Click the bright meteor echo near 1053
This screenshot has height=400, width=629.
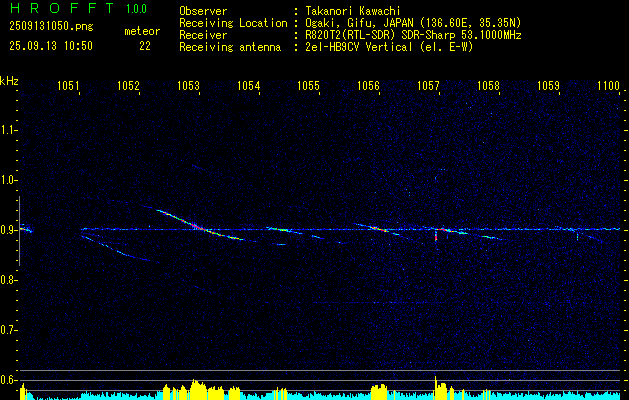(x=200, y=225)
